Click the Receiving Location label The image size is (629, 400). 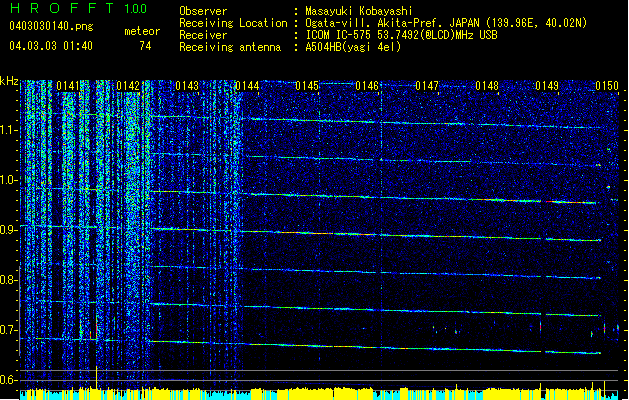click(x=233, y=23)
